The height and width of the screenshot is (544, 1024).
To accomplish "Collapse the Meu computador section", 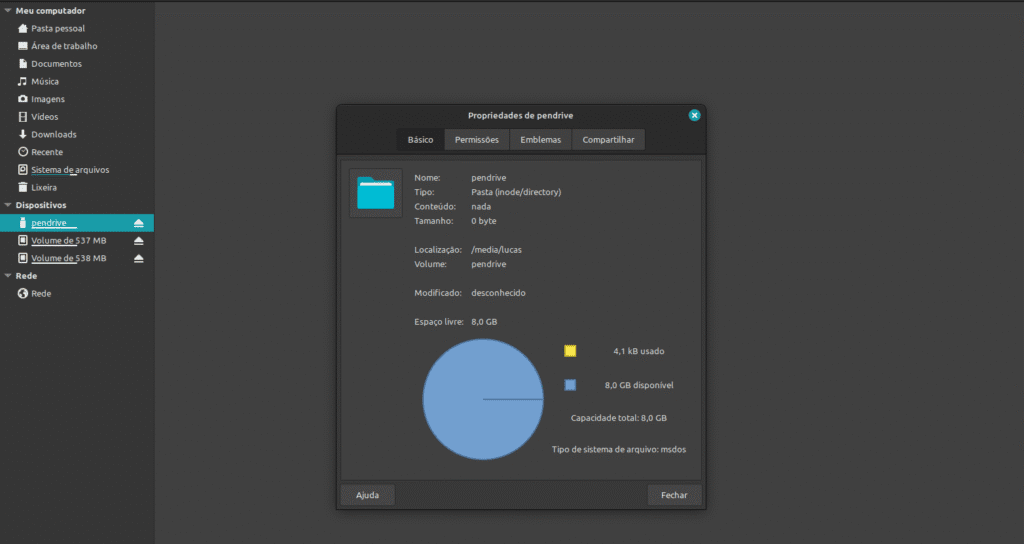I will (7, 11).
